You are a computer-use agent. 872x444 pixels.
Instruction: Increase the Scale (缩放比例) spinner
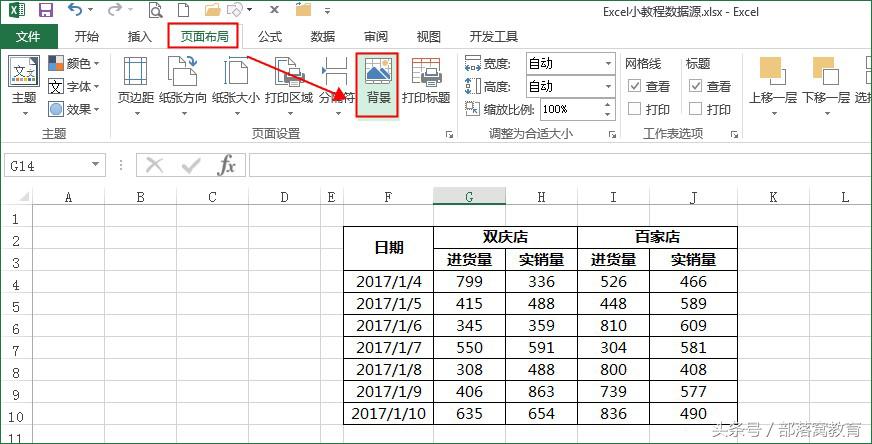[x=608, y=104]
